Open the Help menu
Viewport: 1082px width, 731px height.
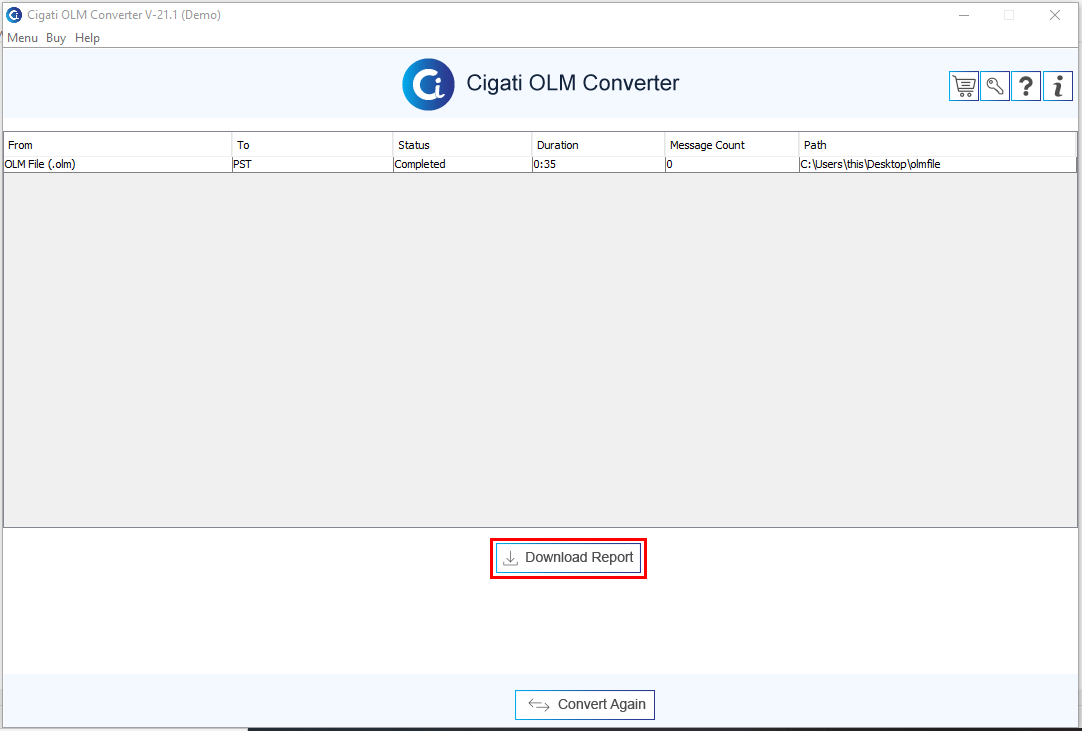(x=88, y=38)
